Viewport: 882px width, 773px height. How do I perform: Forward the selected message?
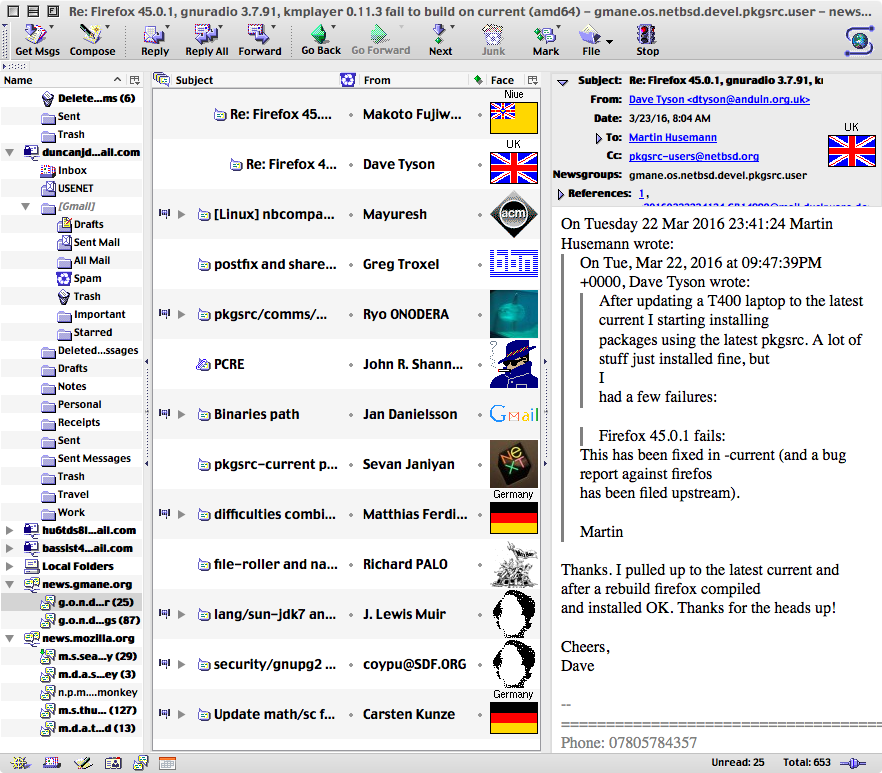tap(259, 39)
